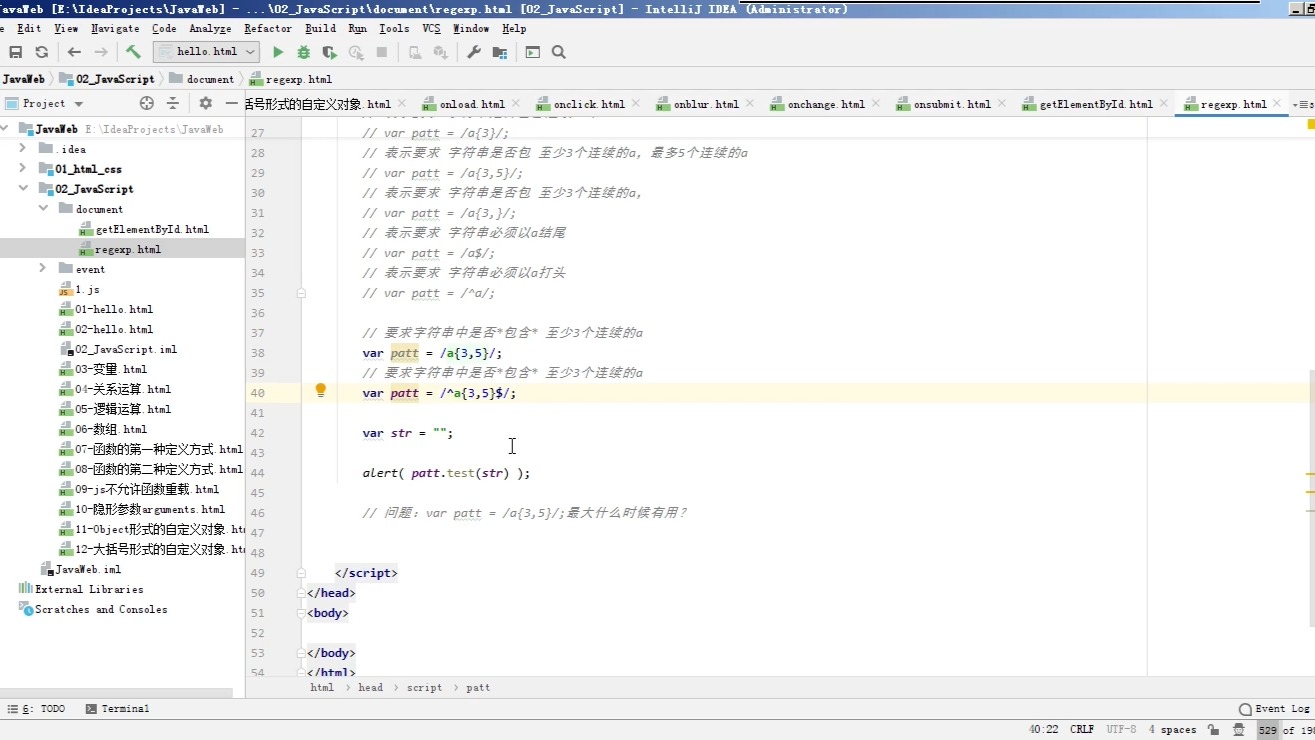
Task: Open the Refactor menu
Action: 268,29
